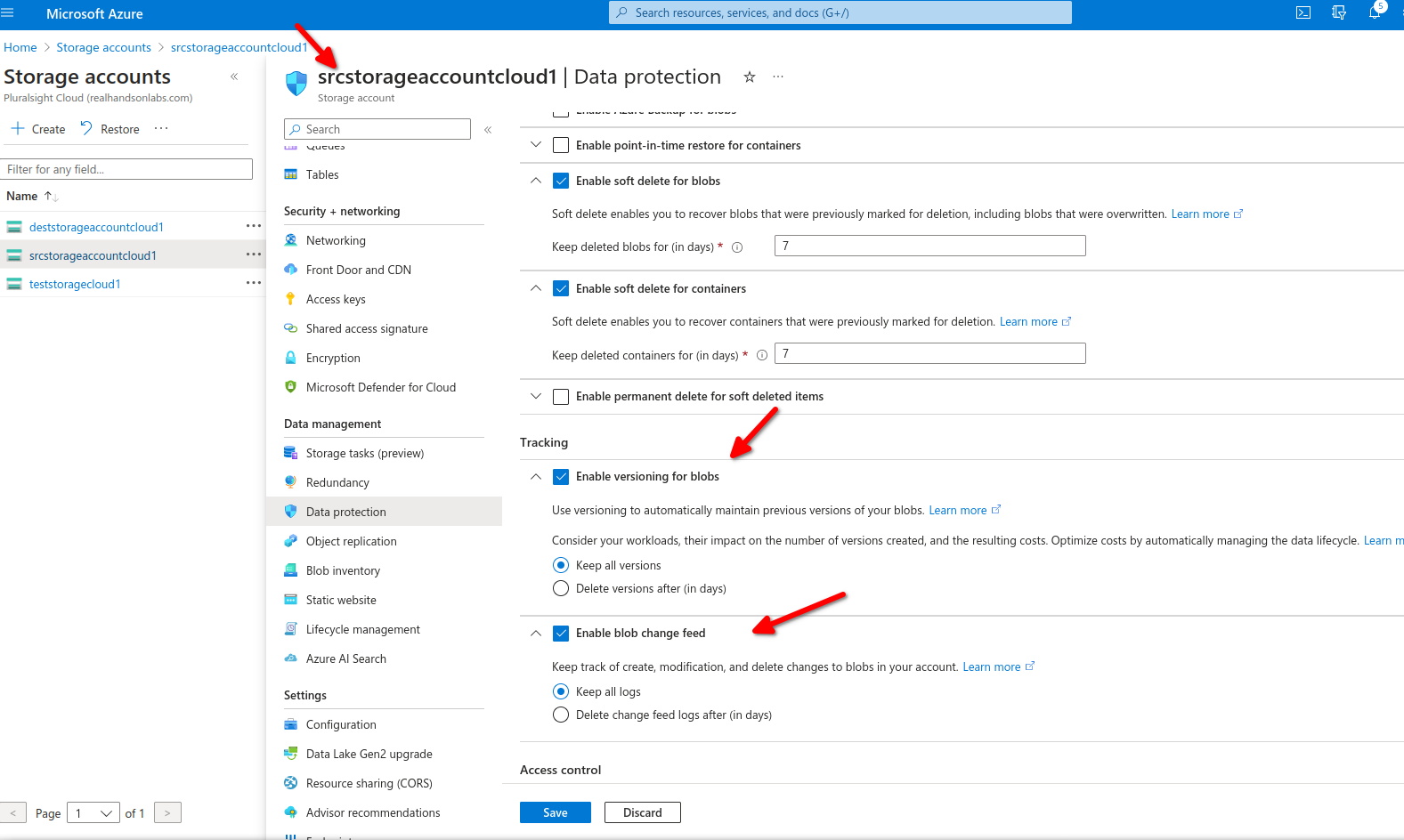Uncheck Enable versioning for blobs
Viewport: 1404px width, 840px height.
[561, 477]
